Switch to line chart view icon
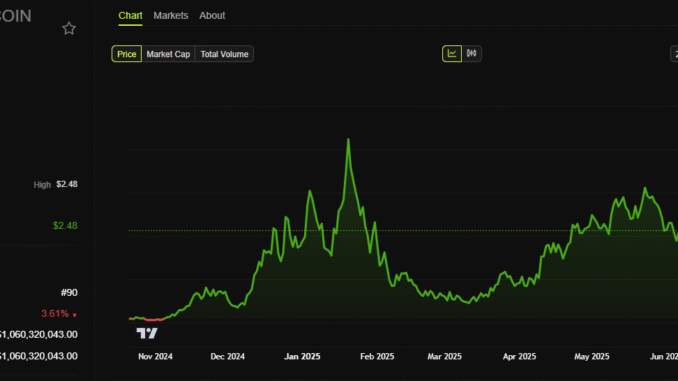 pyautogui.click(x=452, y=54)
